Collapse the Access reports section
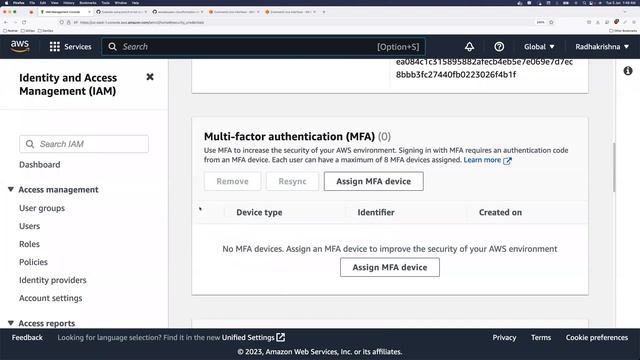This screenshot has width=640, height=360. click(11, 323)
